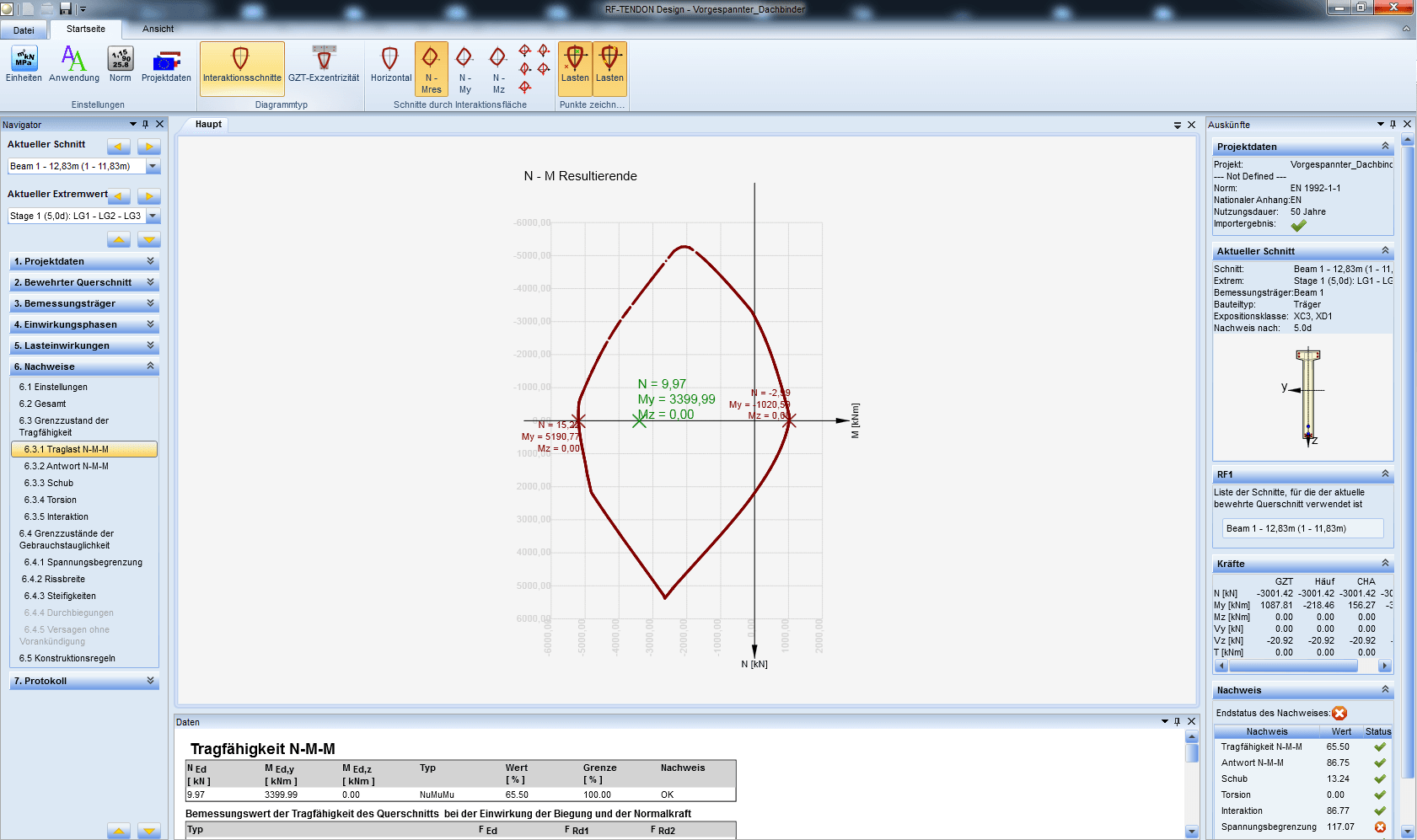Toggle the Navigator panel pin
Viewport: 1417px width, 840px height.
click(x=145, y=124)
